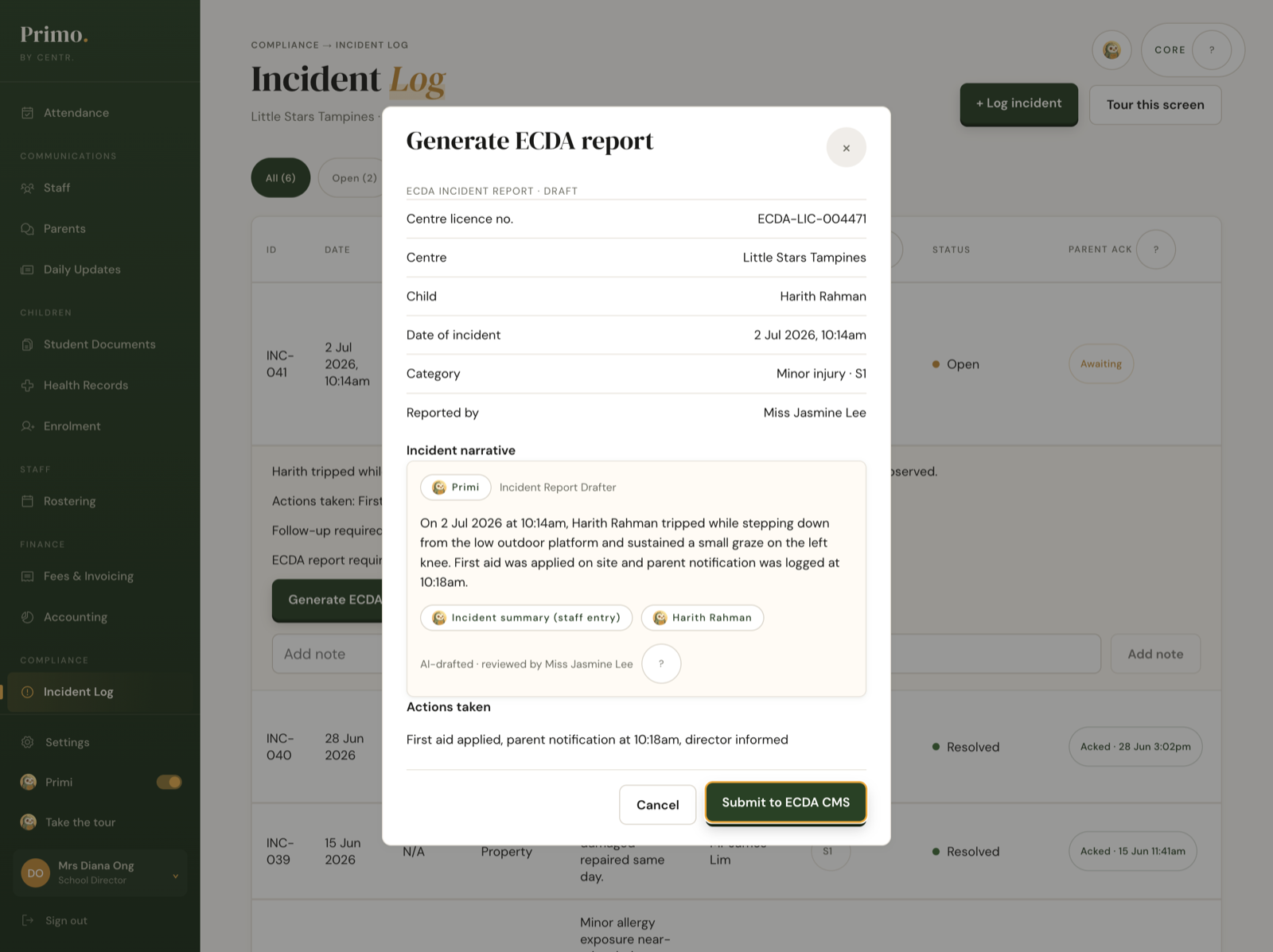
Task: Click the INC-040 incident ID
Action: point(280,747)
